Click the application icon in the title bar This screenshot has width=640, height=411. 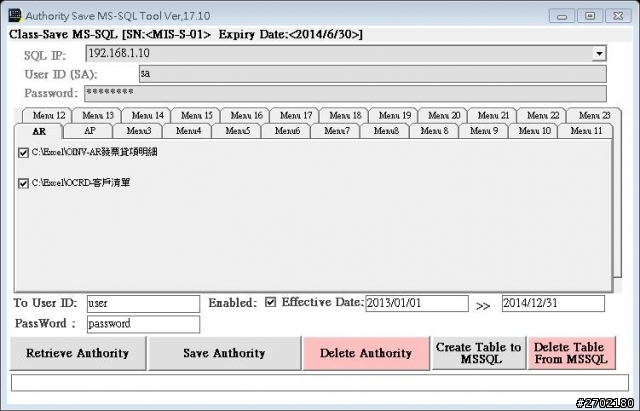[x=15, y=16]
